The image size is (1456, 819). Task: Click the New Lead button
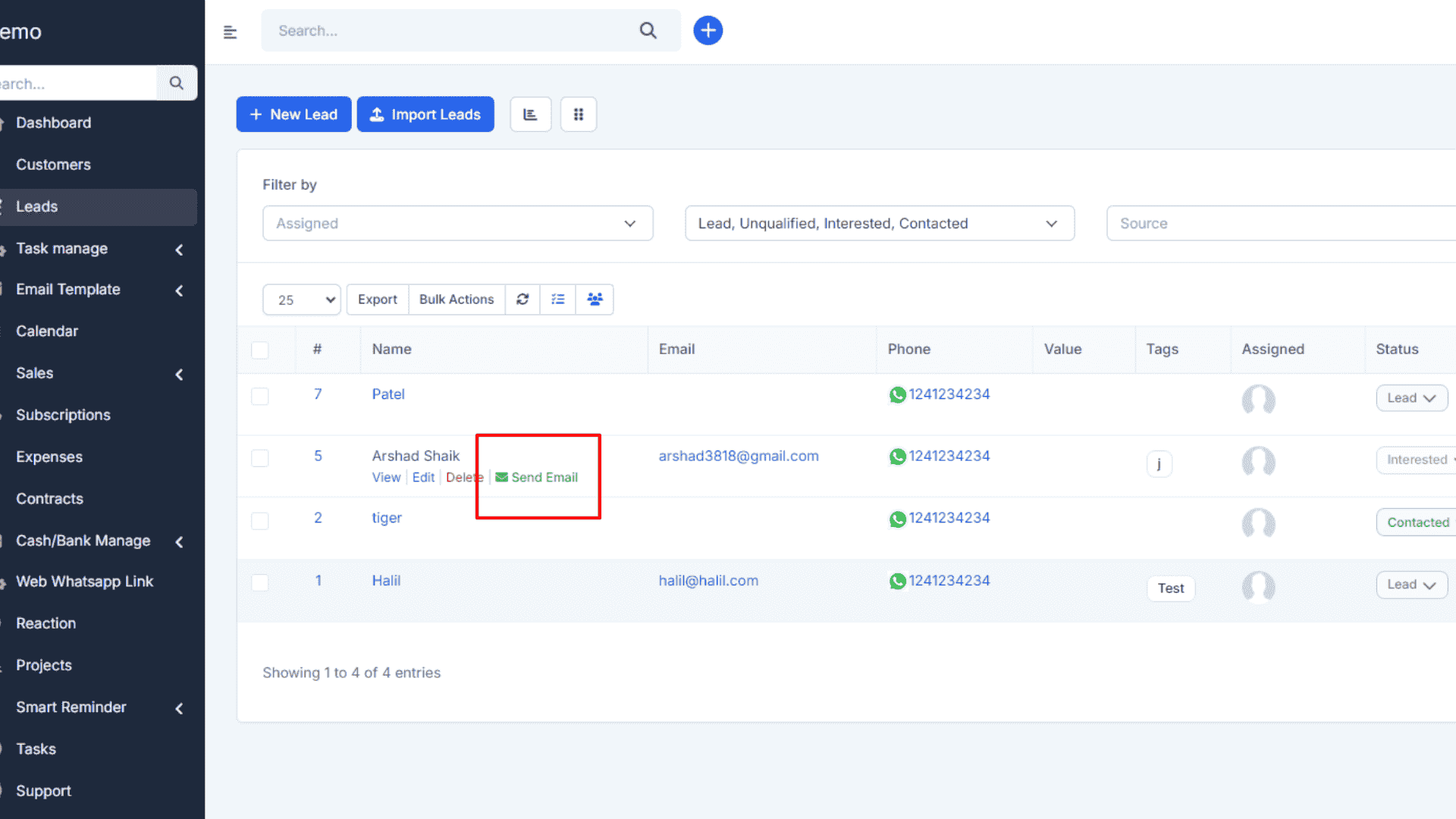(x=293, y=115)
